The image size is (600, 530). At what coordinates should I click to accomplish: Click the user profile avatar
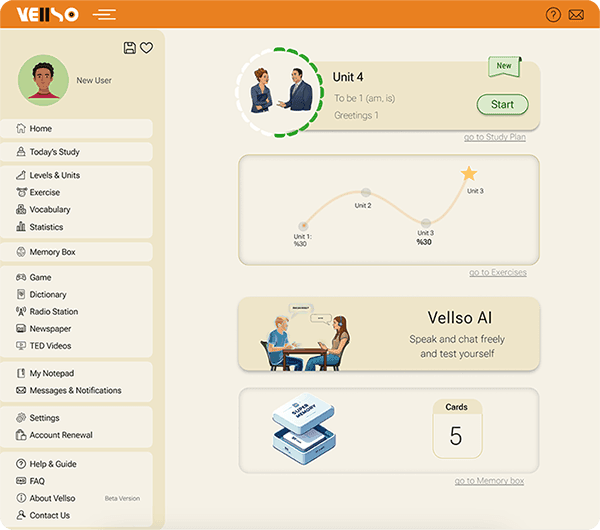click(43, 80)
